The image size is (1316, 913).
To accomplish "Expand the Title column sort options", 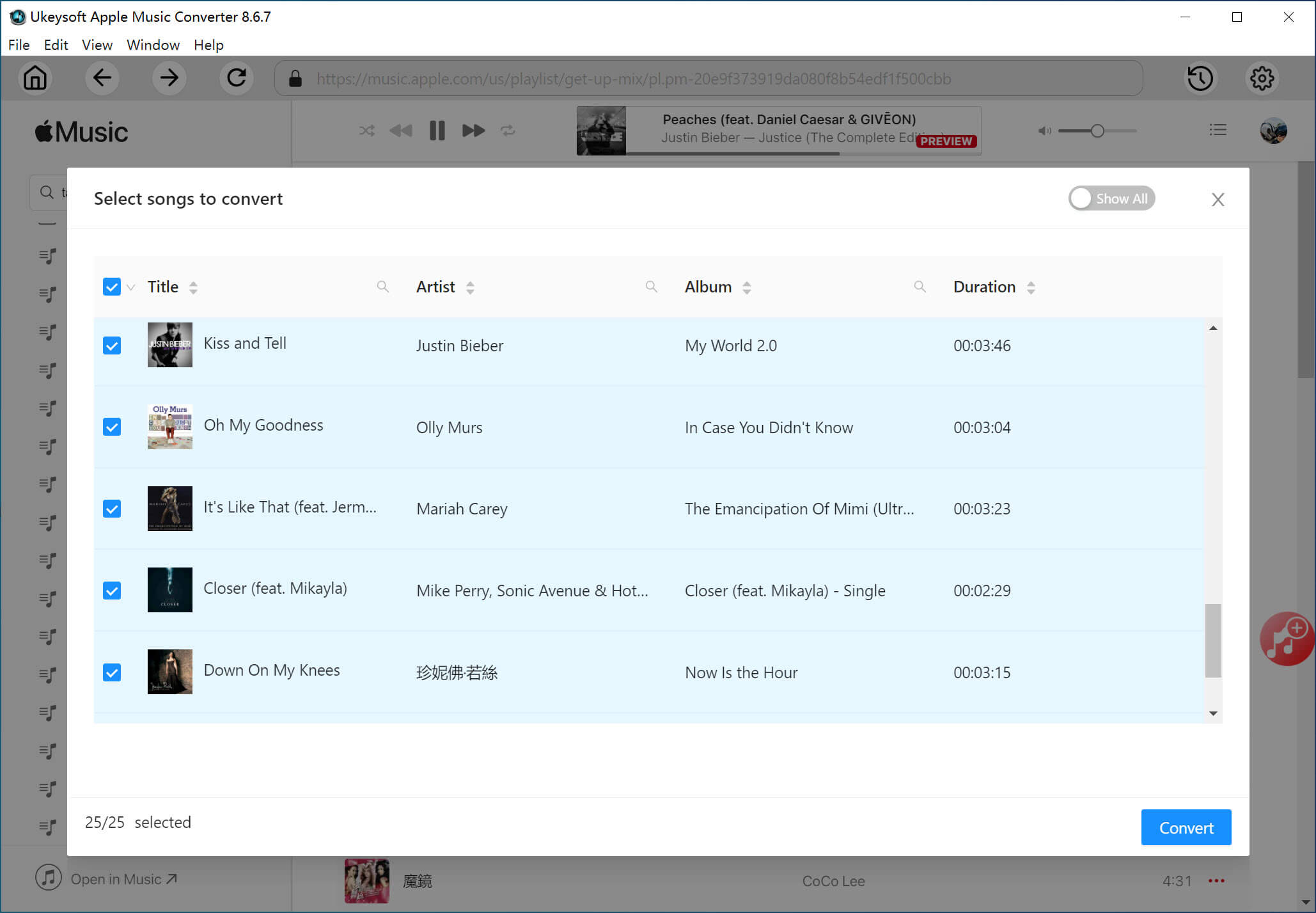I will point(193,288).
